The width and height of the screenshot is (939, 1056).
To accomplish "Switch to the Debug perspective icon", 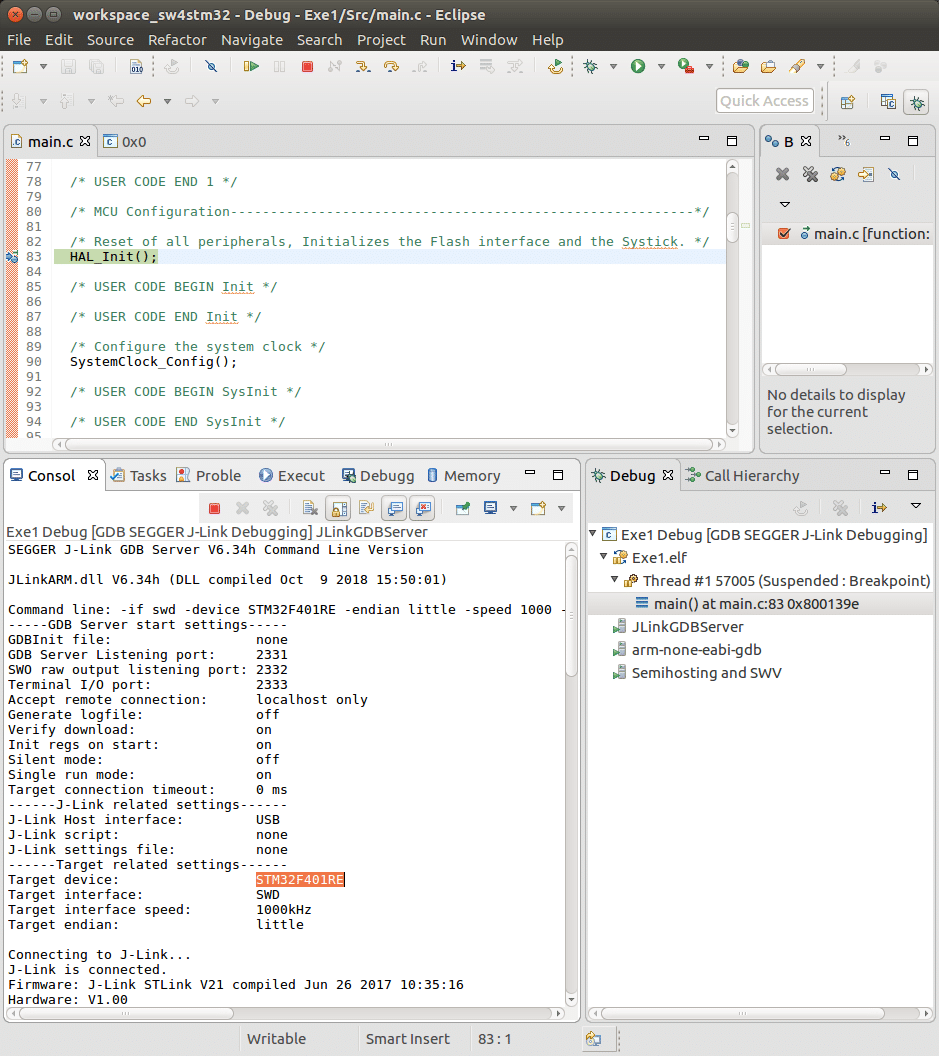I will click(x=915, y=101).
